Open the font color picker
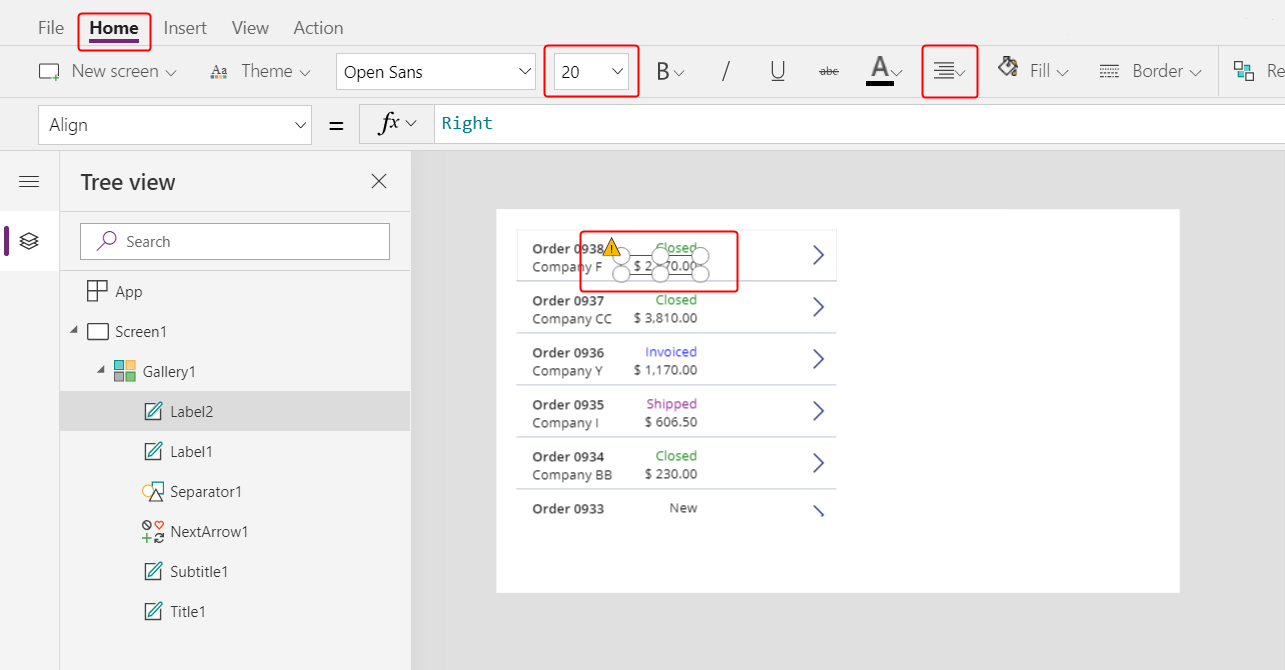This screenshot has width=1285, height=670. coord(884,72)
